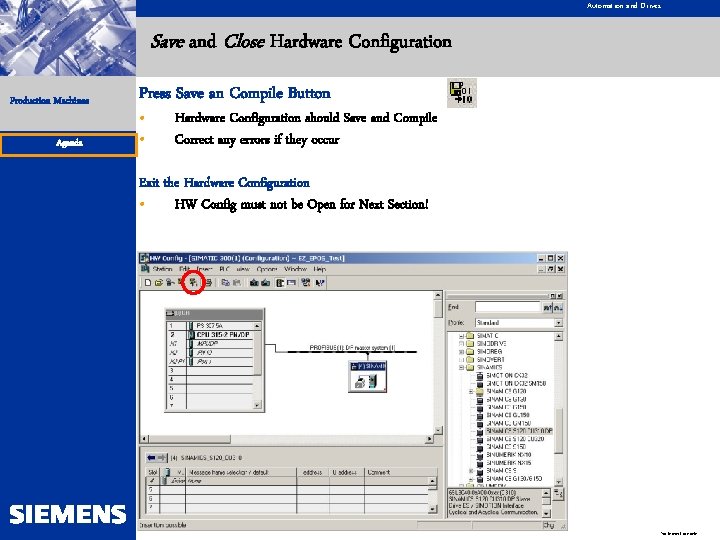Click the Find text input field
The width and height of the screenshot is (720, 540).
tap(508, 307)
